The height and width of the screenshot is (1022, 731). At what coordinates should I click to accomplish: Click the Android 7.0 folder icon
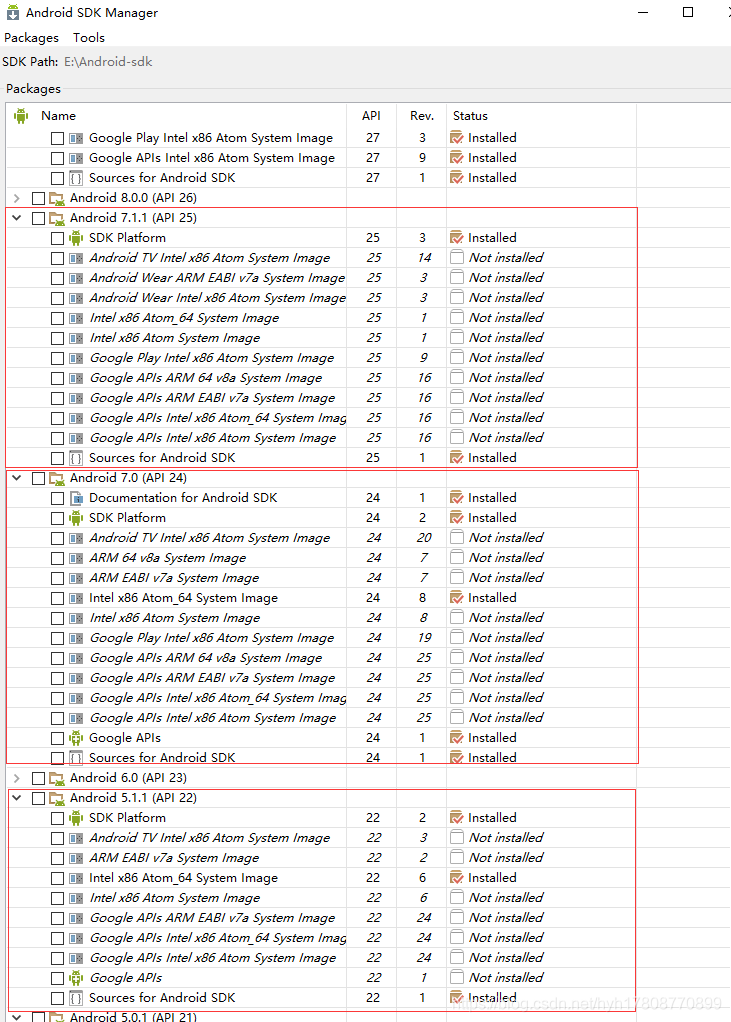click(57, 478)
